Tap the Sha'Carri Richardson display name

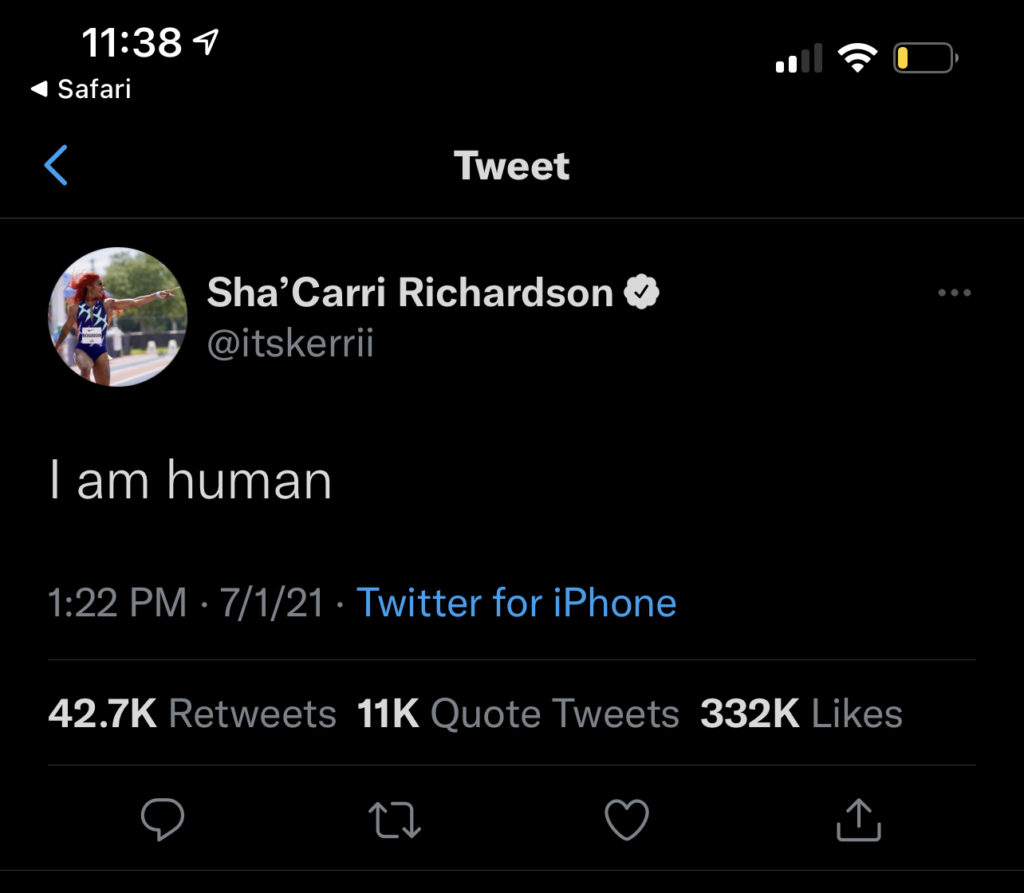(x=410, y=293)
